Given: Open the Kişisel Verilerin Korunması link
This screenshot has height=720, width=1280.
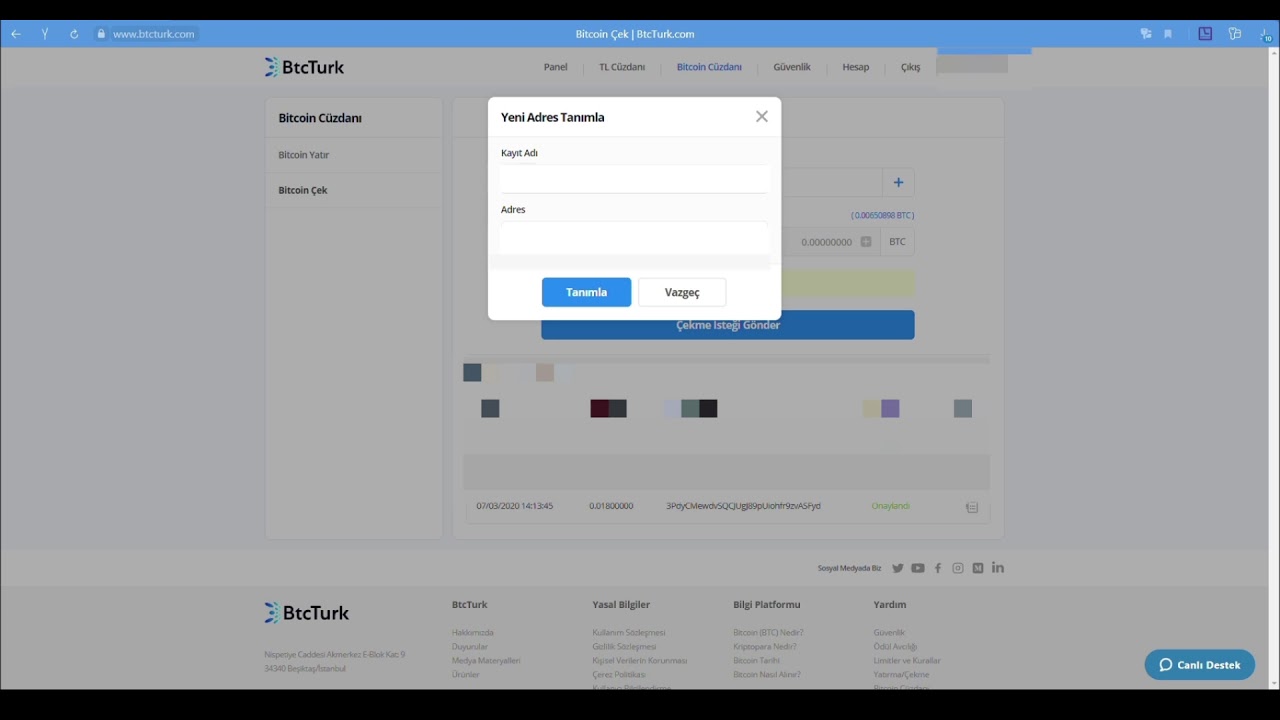Looking at the screenshot, I should (x=640, y=661).
